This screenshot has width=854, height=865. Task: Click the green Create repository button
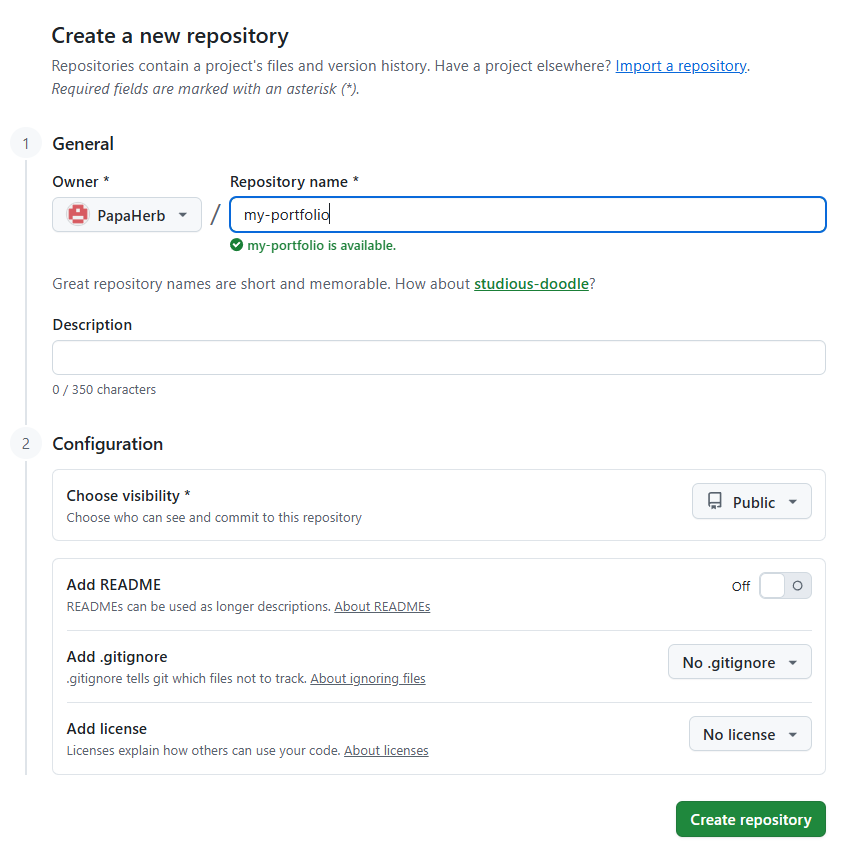[x=750, y=819]
